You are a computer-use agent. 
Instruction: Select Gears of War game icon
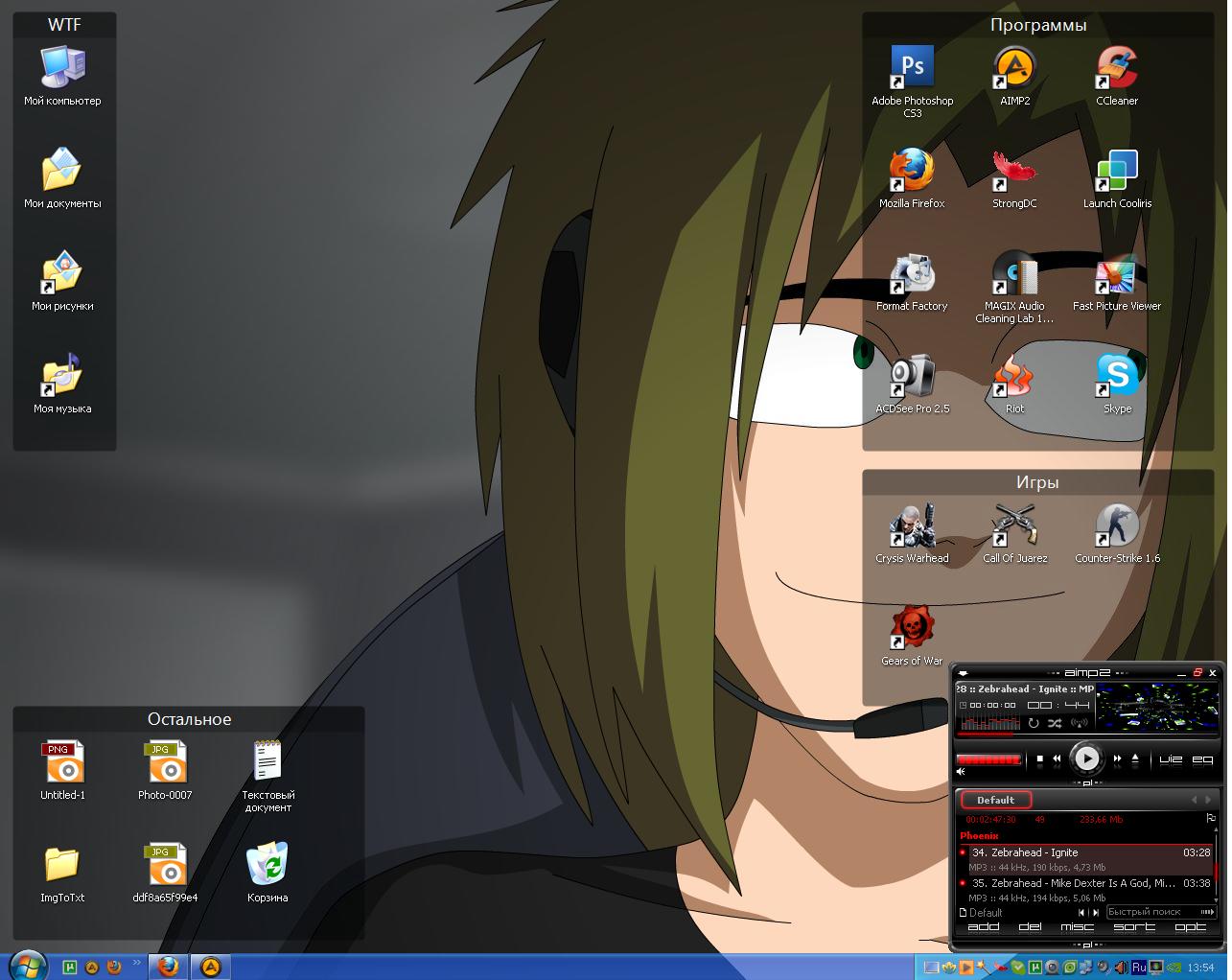[x=912, y=636]
